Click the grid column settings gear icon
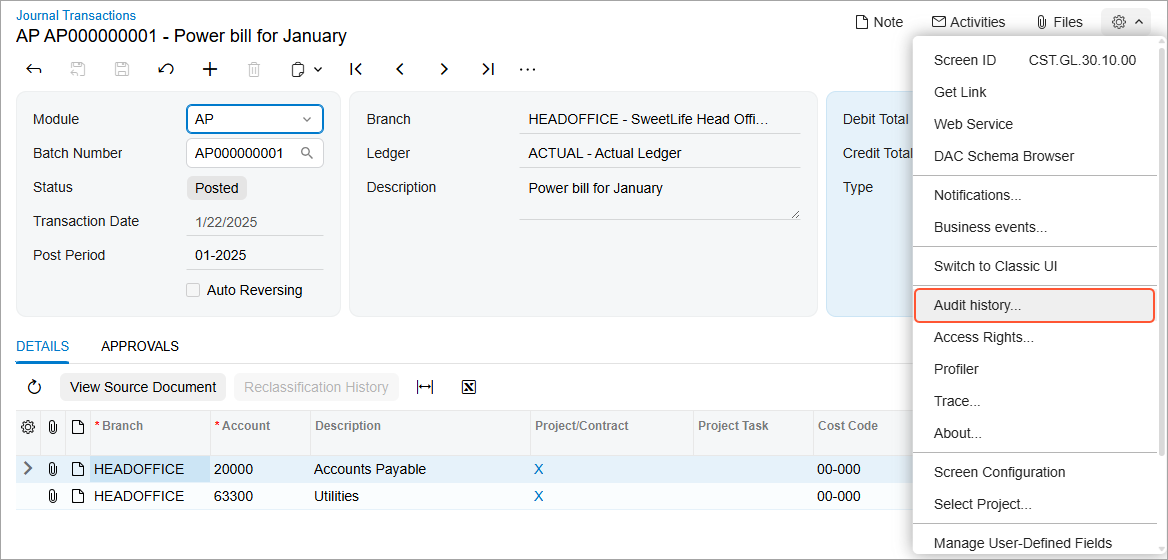The height and width of the screenshot is (560, 1168). (28, 427)
